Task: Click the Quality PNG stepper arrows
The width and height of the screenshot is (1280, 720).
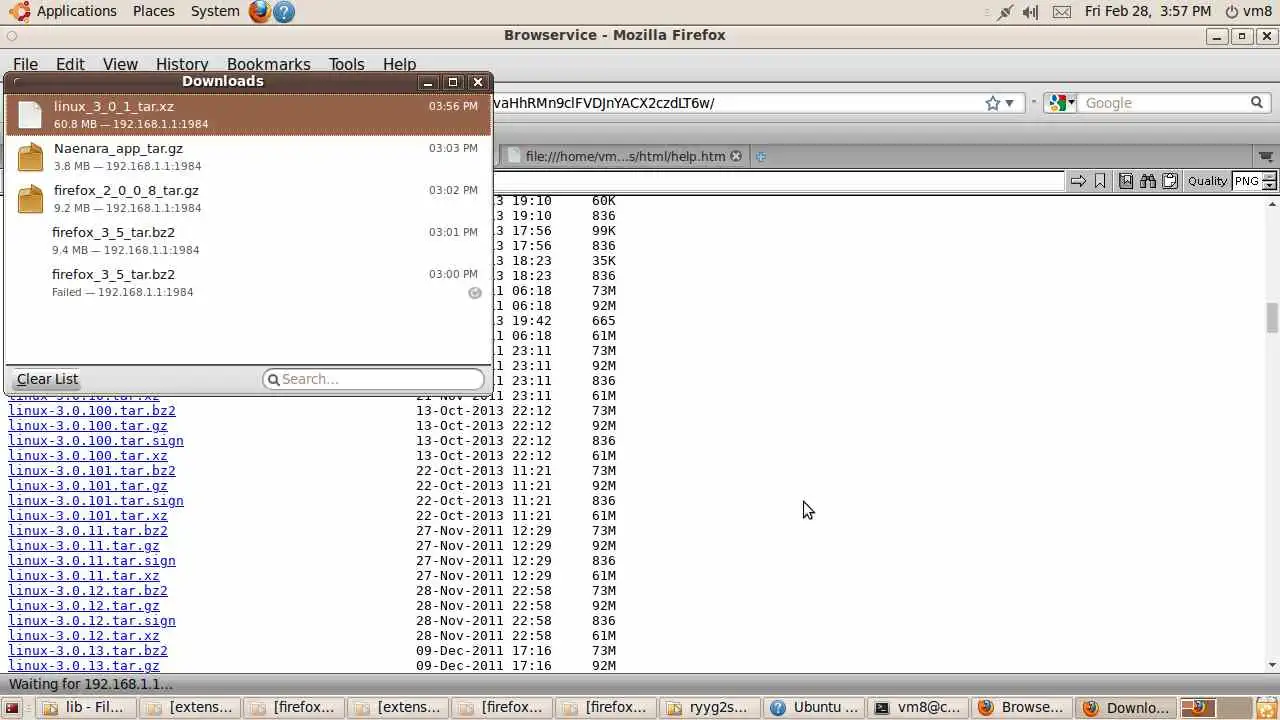Action: 1269,181
